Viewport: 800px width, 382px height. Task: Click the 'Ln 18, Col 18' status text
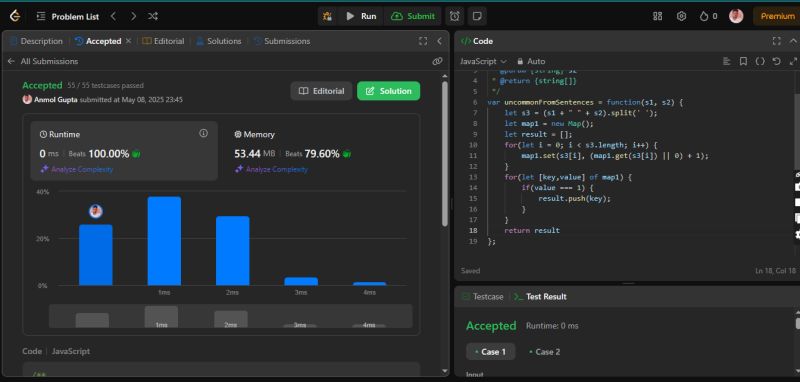pos(775,271)
